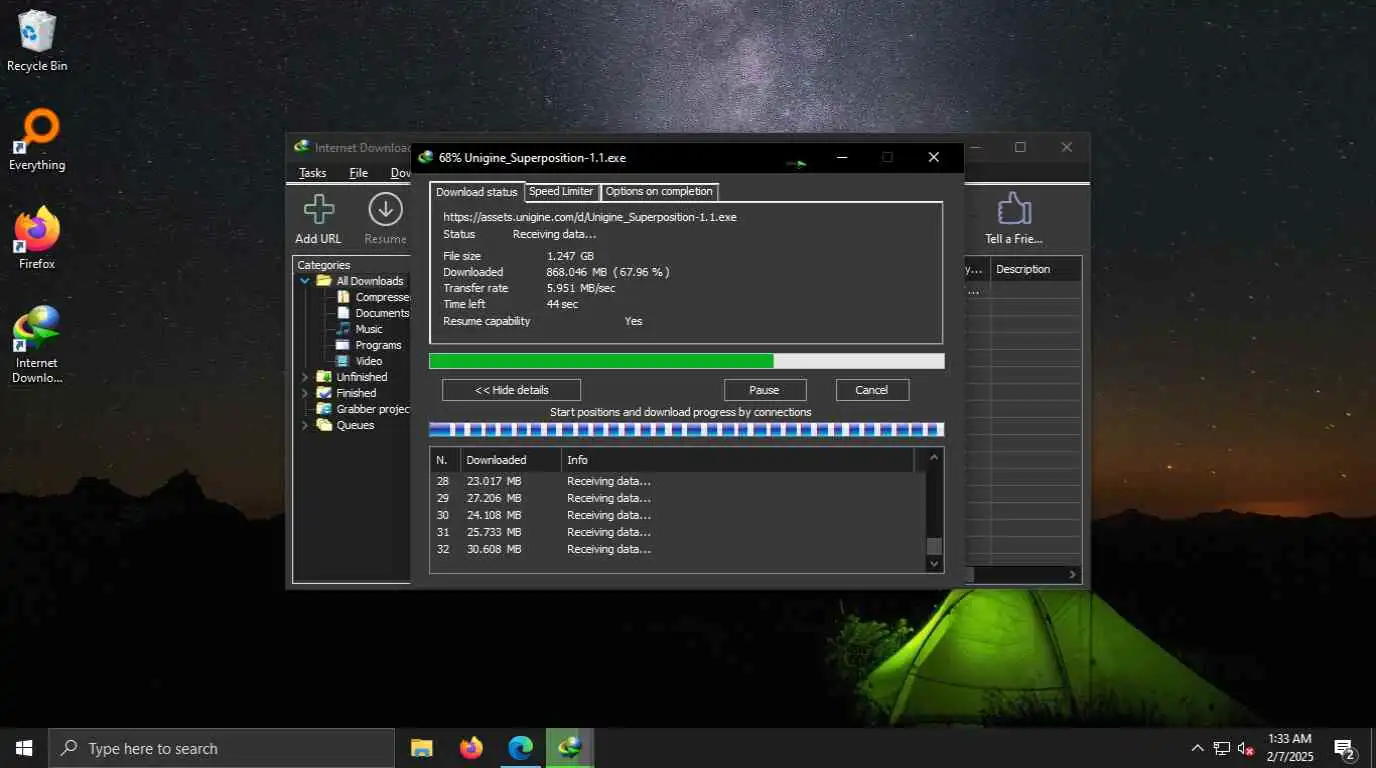Click the N. column header

coord(445,460)
